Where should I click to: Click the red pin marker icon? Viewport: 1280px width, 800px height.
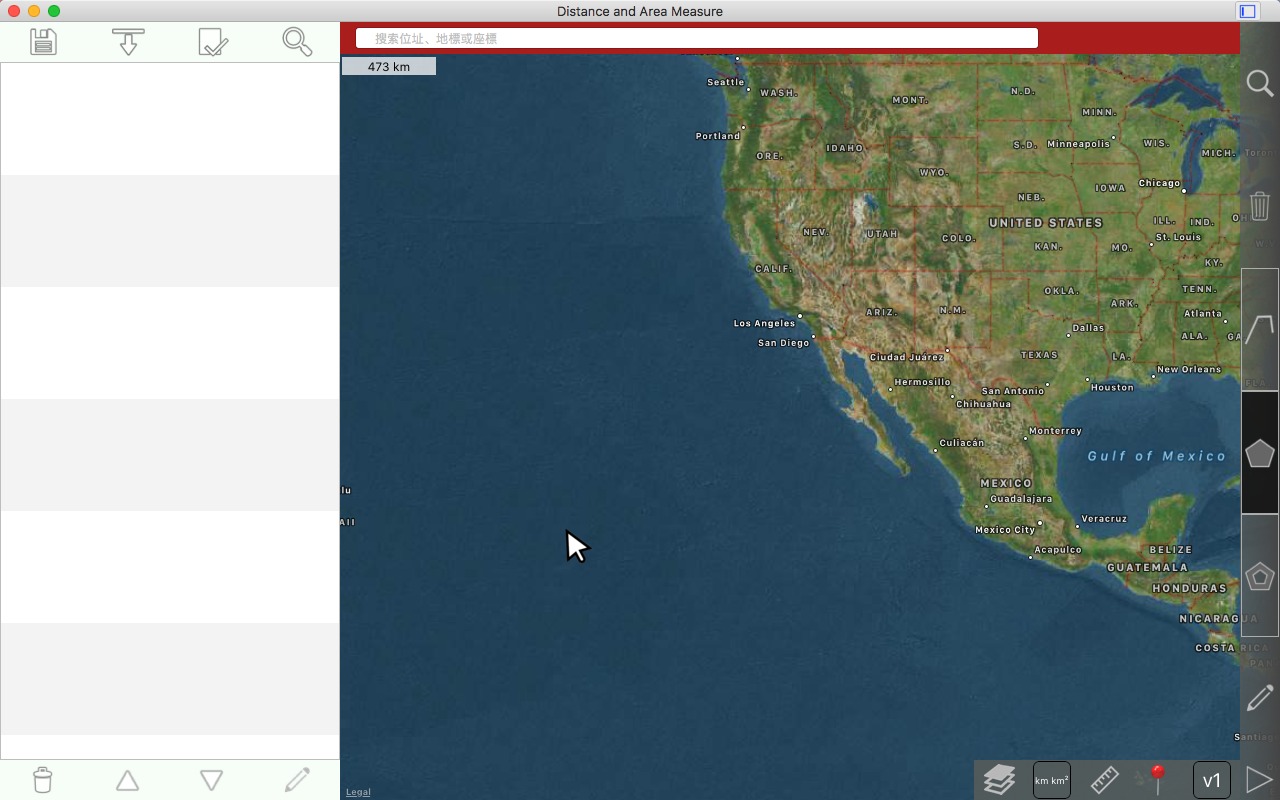[x=1157, y=779]
